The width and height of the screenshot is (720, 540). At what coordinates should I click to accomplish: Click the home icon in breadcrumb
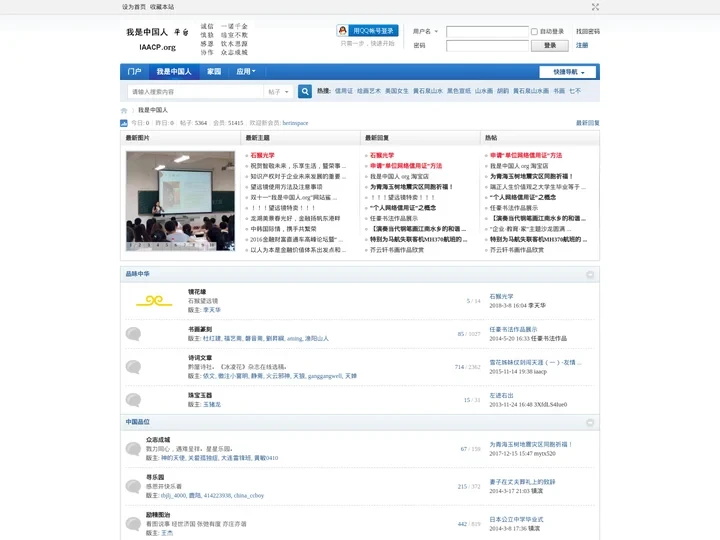(x=124, y=110)
